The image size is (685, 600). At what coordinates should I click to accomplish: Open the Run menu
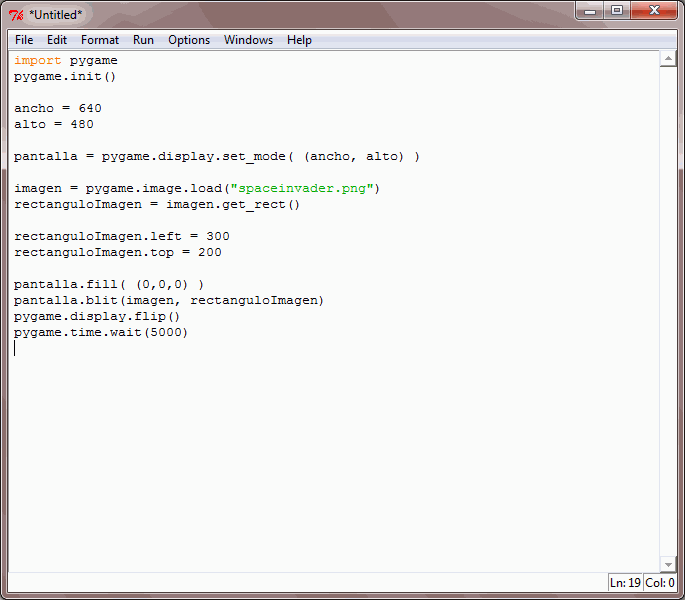143,40
